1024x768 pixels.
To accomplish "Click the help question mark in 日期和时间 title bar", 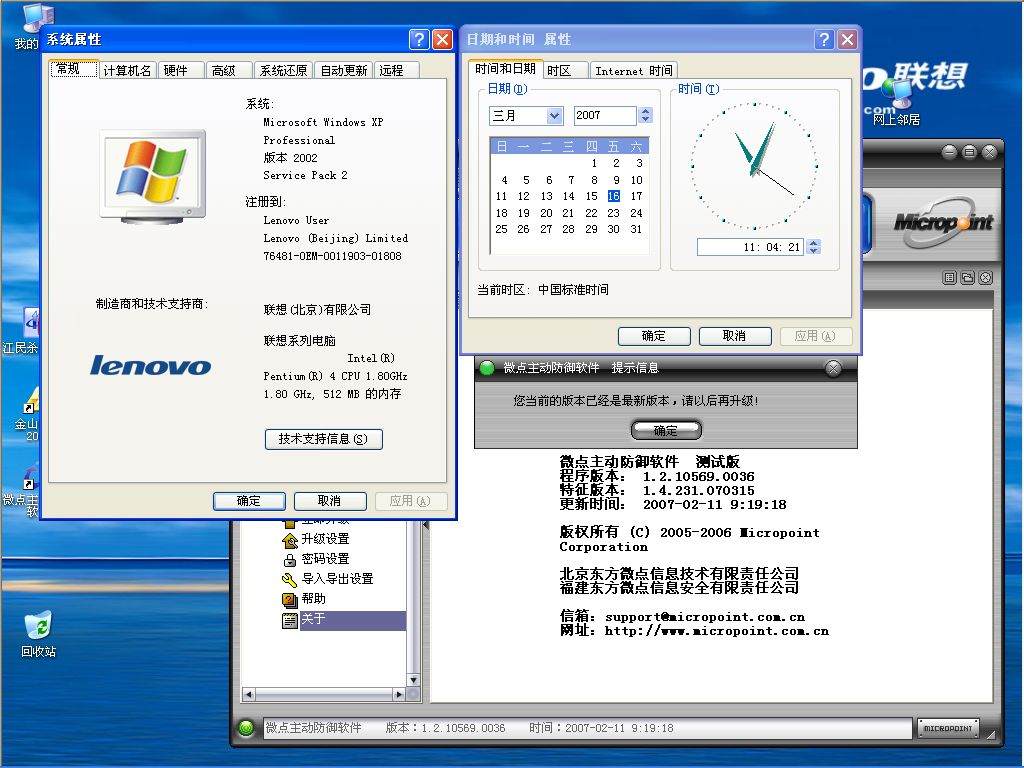I will click(824, 40).
